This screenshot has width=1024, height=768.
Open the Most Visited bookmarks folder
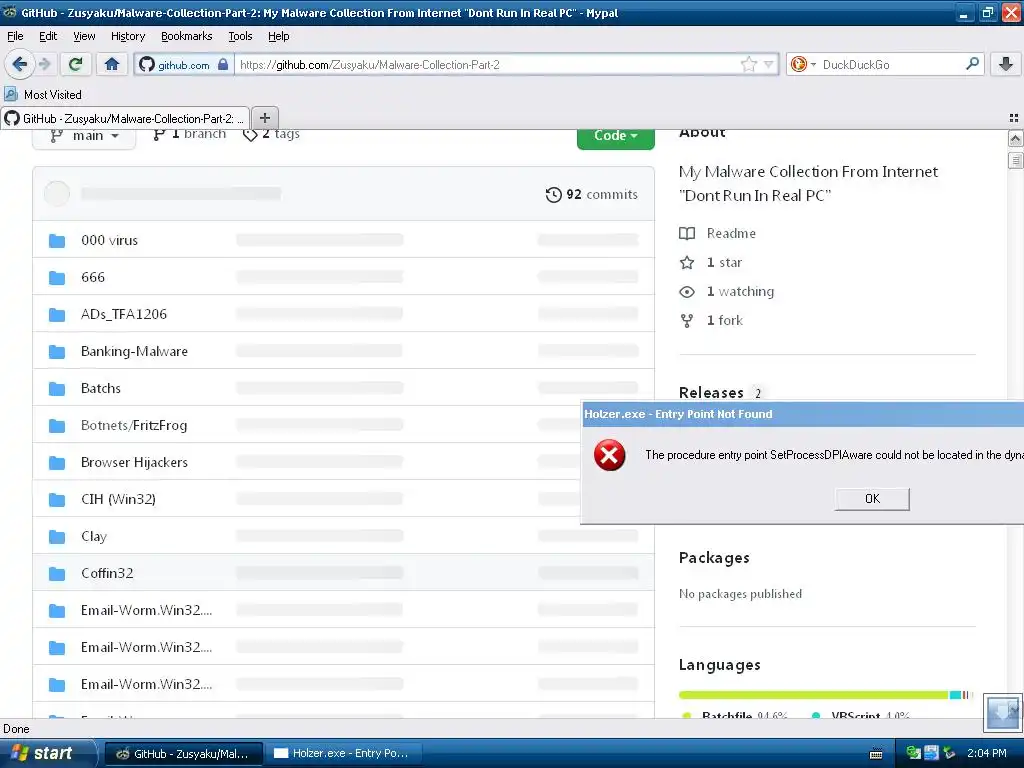(43, 95)
